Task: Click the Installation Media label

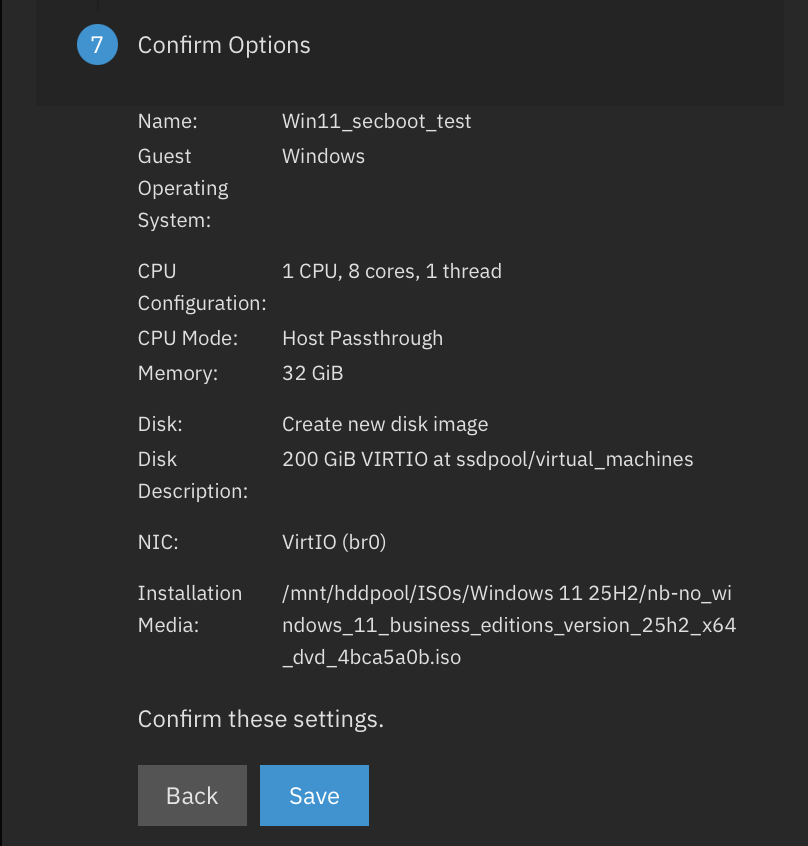Action: point(189,609)
